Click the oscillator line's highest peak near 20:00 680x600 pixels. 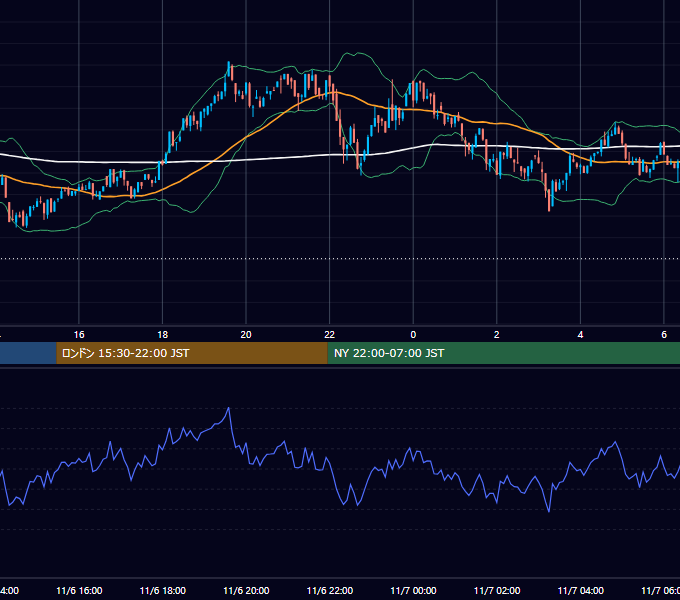click(x=229, y=408)
